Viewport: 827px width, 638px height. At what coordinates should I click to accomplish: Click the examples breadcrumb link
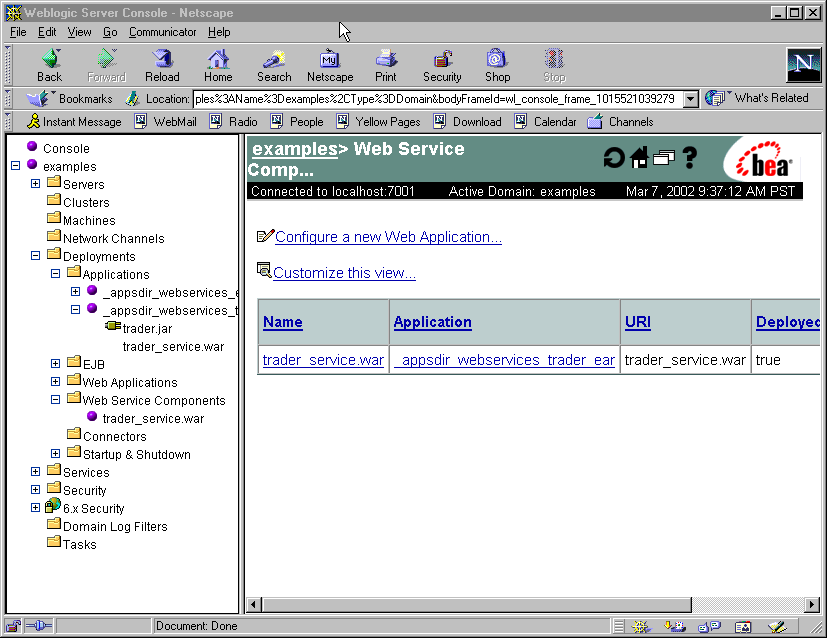pos(295,149)
